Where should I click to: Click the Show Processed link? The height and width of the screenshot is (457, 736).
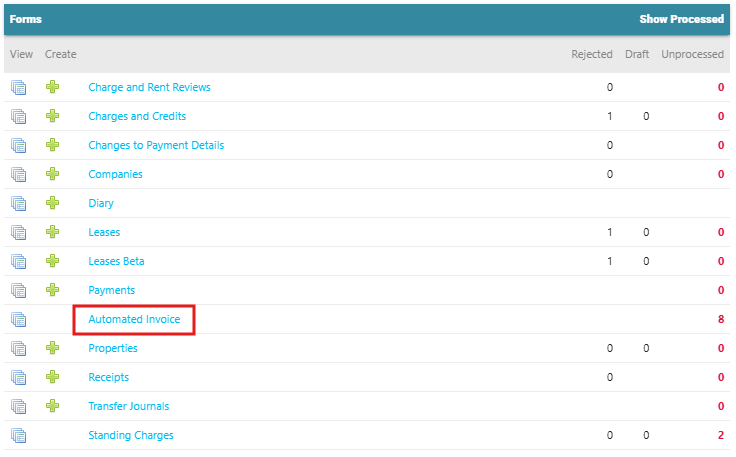(682, 19)
